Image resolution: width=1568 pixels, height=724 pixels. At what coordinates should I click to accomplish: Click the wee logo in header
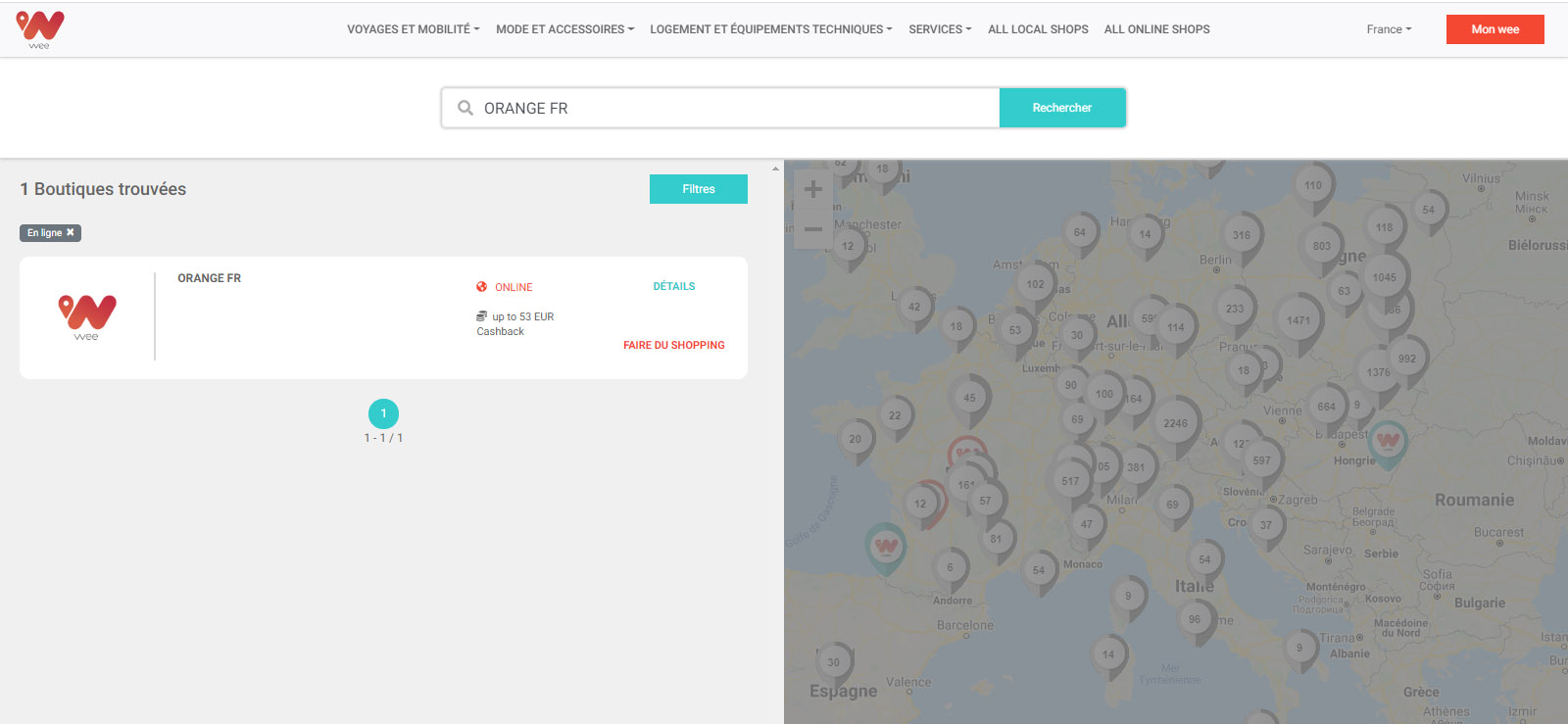(40, 29)
